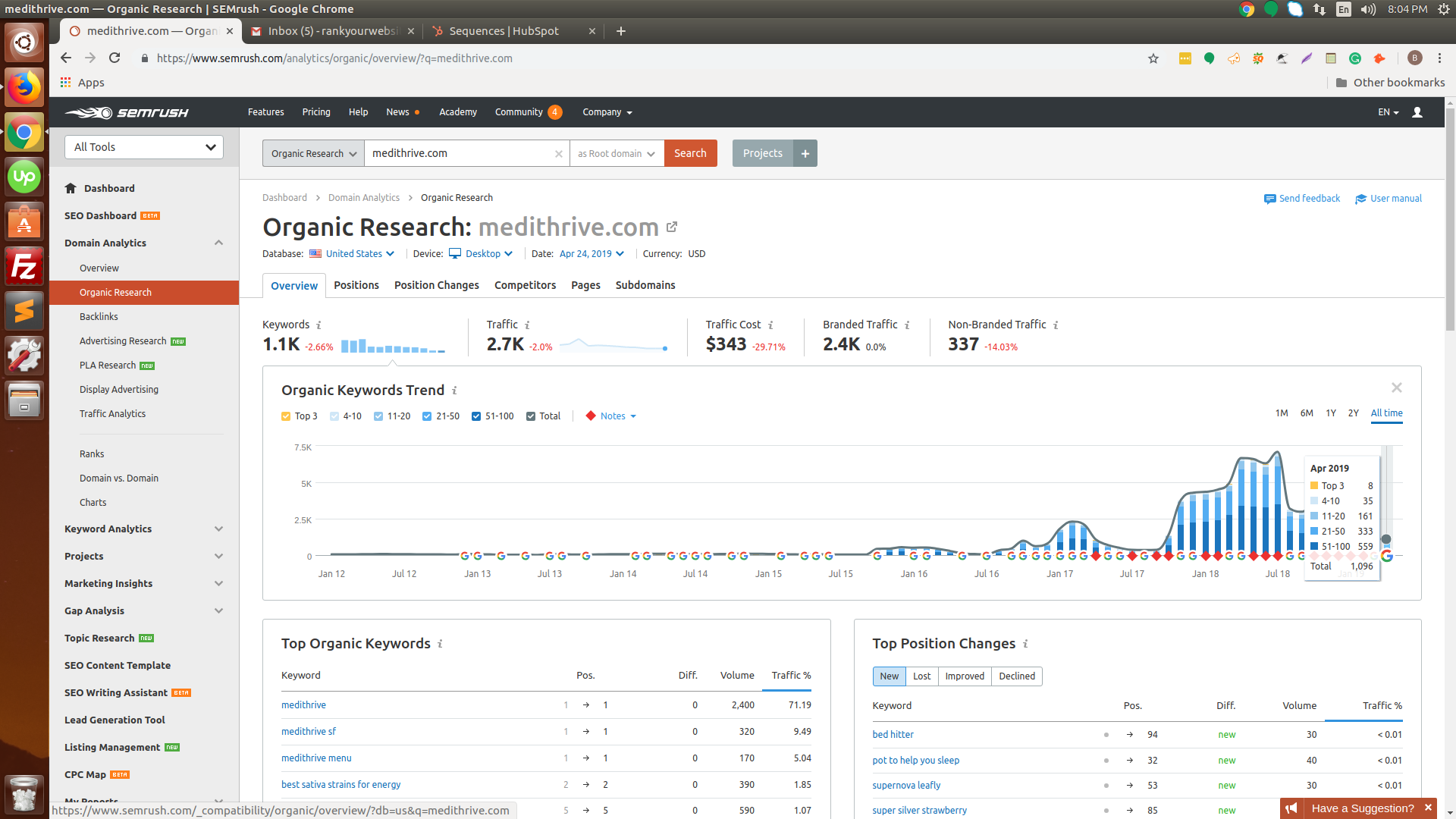Open the Desktop device dropdown

(x=481, y=254)
